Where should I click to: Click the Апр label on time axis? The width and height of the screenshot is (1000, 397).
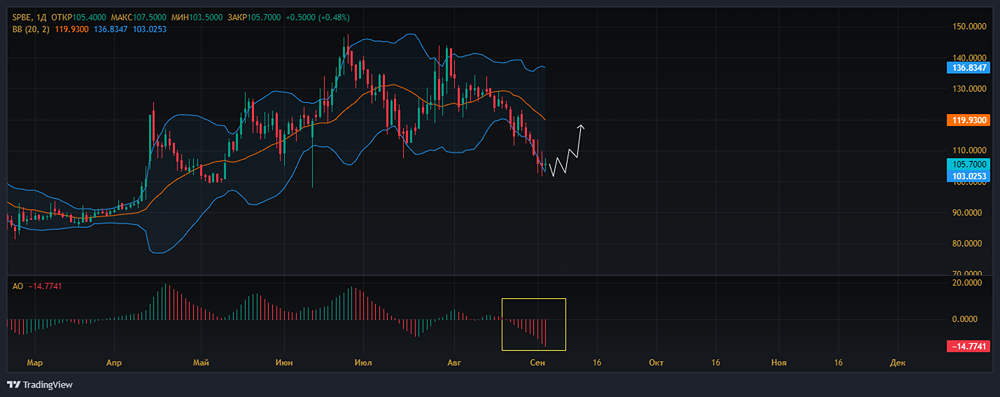coord(114,363)
